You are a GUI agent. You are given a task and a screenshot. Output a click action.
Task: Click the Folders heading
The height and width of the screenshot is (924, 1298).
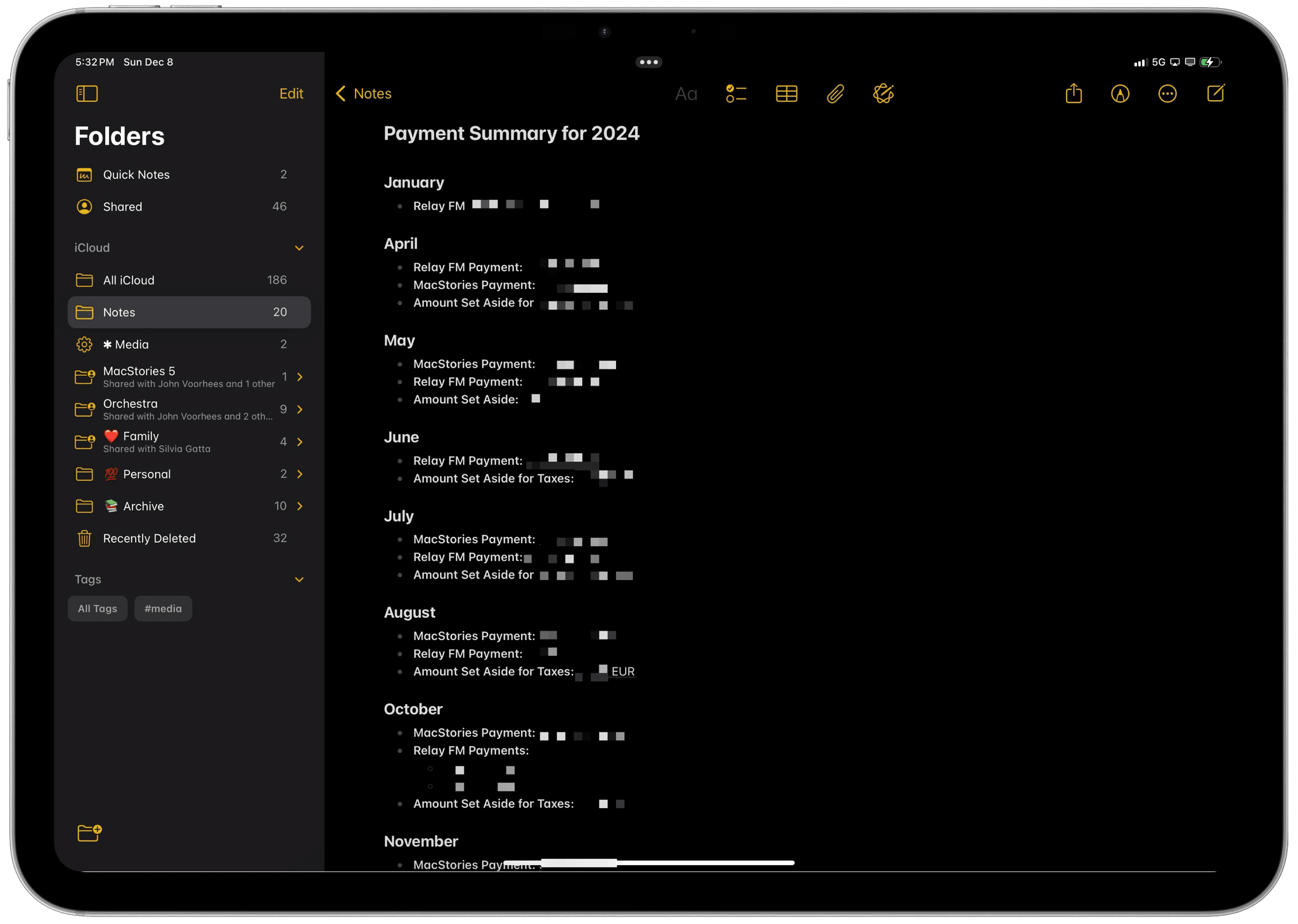click(119, 136)
